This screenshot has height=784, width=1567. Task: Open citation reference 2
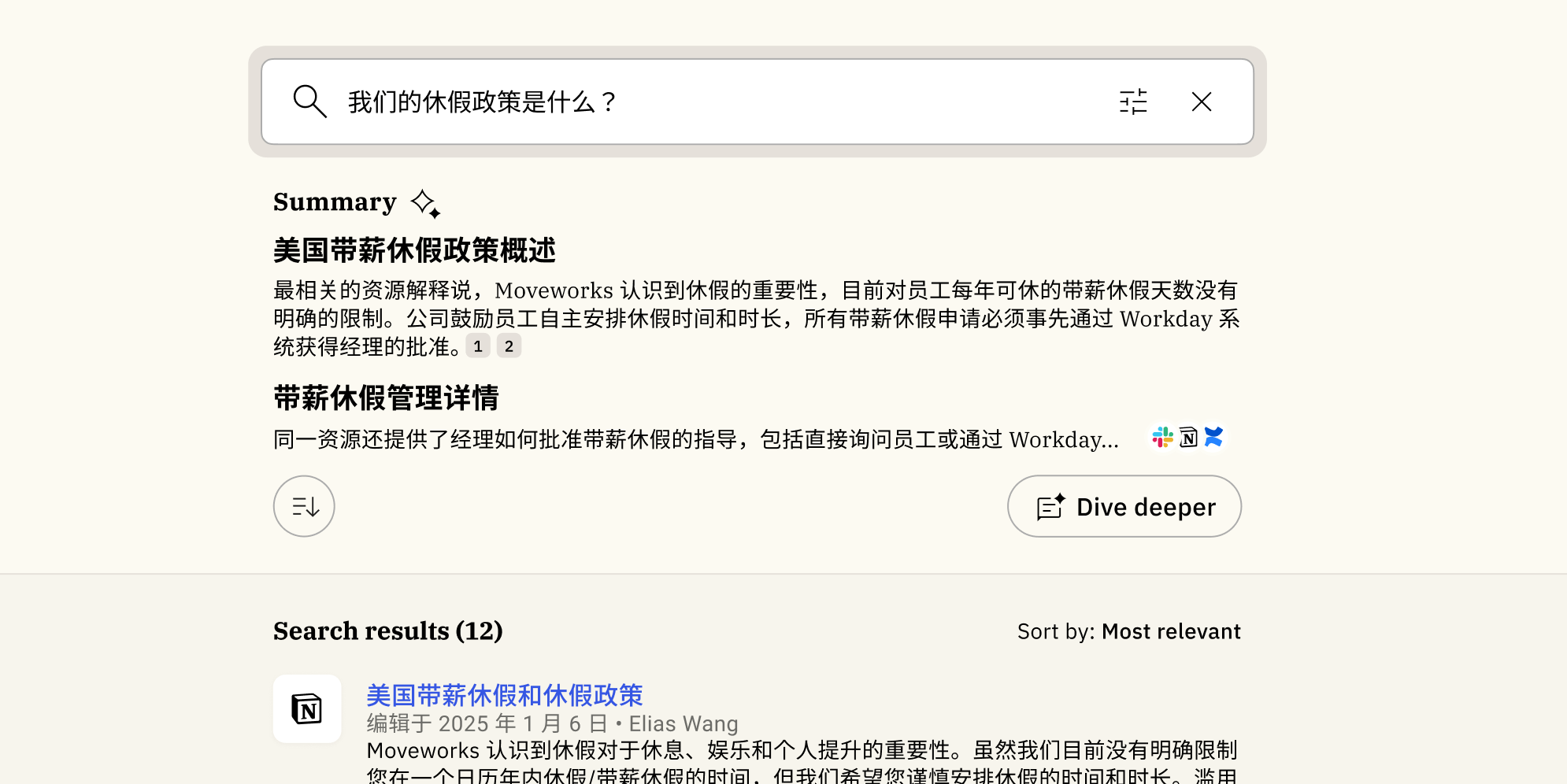pos(509,346)
